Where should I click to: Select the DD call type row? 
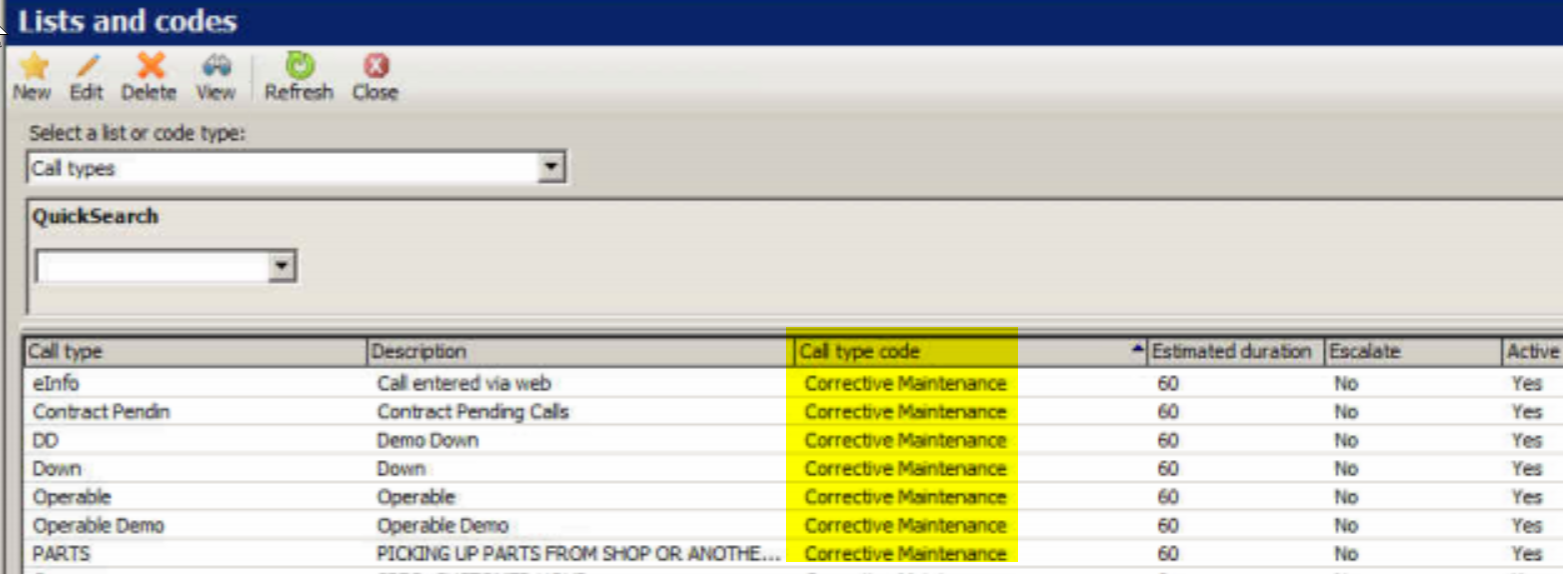[x=794, y=440]
